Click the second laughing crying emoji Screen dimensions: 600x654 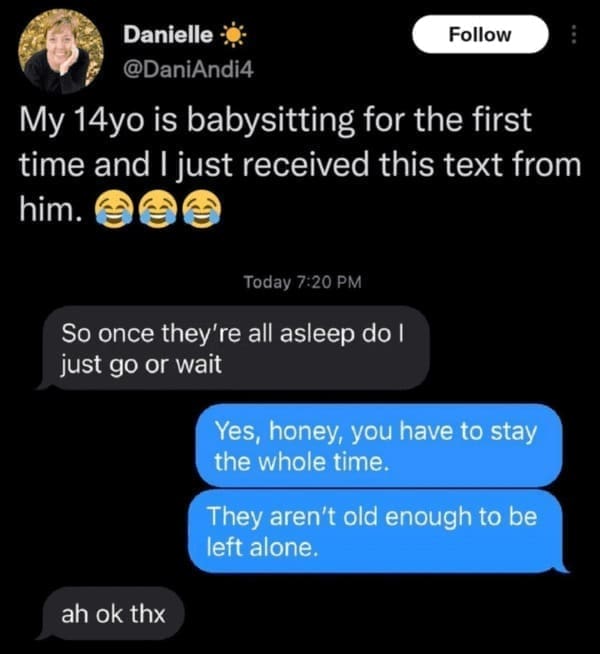point(158,208)
